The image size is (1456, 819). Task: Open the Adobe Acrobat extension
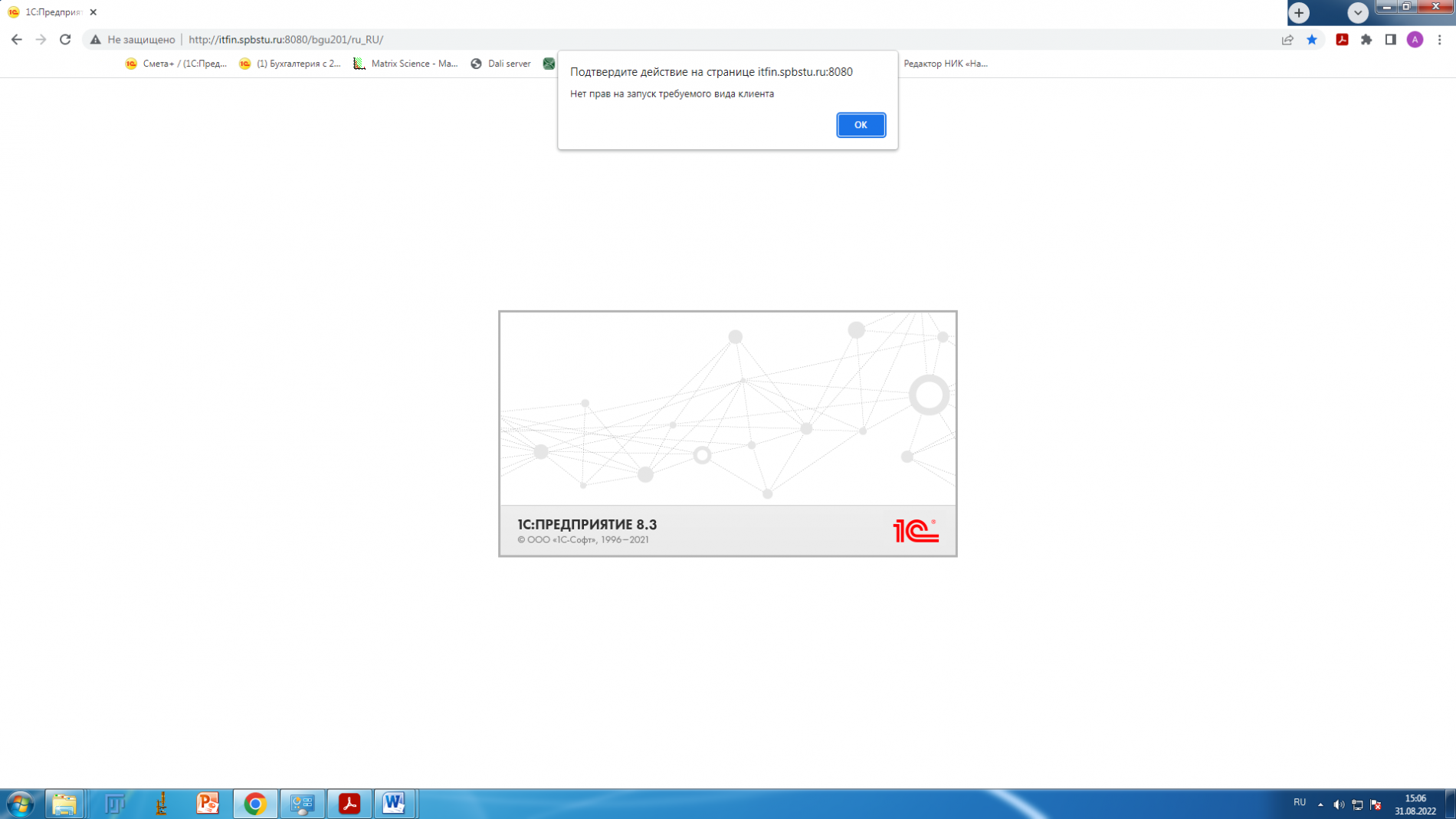pyautogui.click(x=1342, y=40)
